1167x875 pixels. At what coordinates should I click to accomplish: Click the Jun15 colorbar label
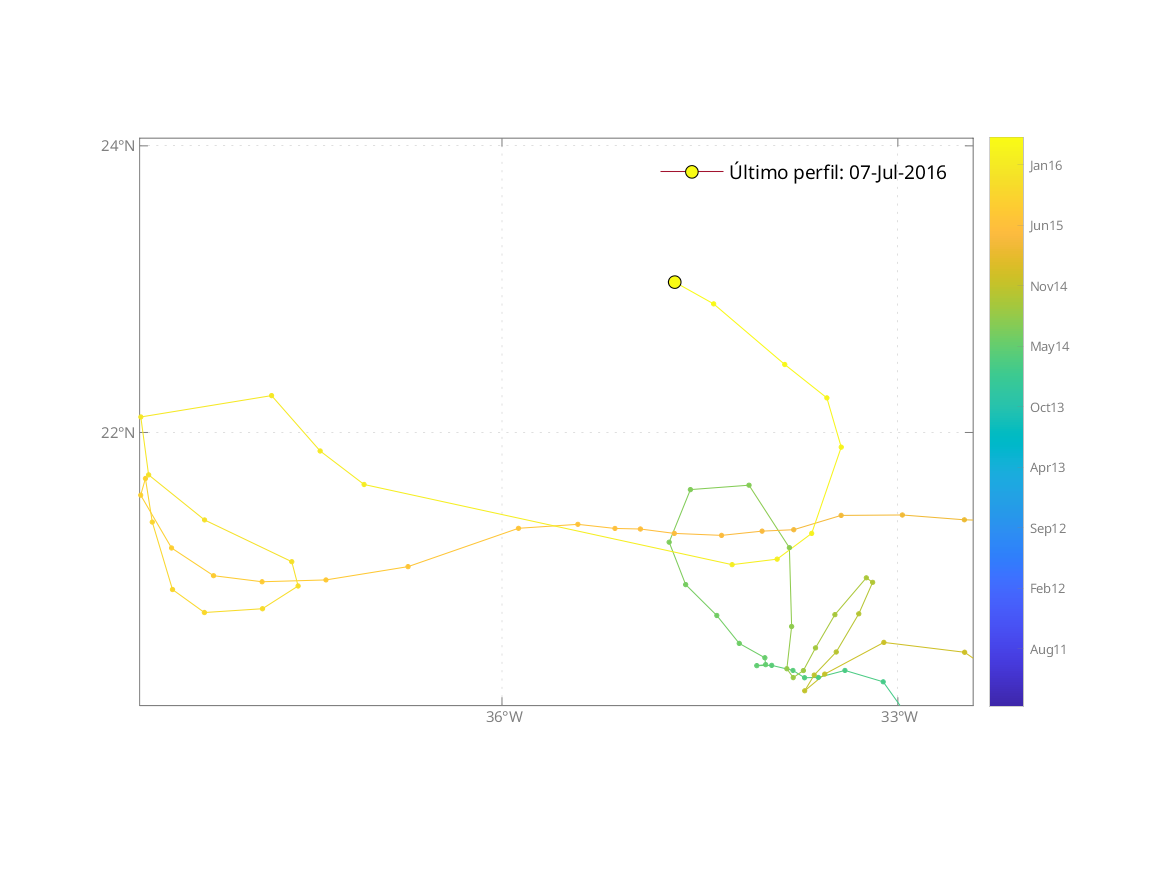coord(1046,226)
